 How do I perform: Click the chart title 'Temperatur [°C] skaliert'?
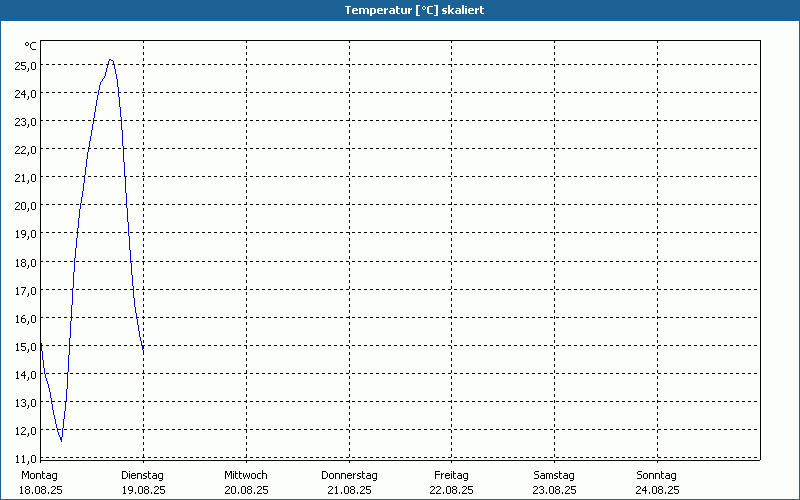pos(414,10)
